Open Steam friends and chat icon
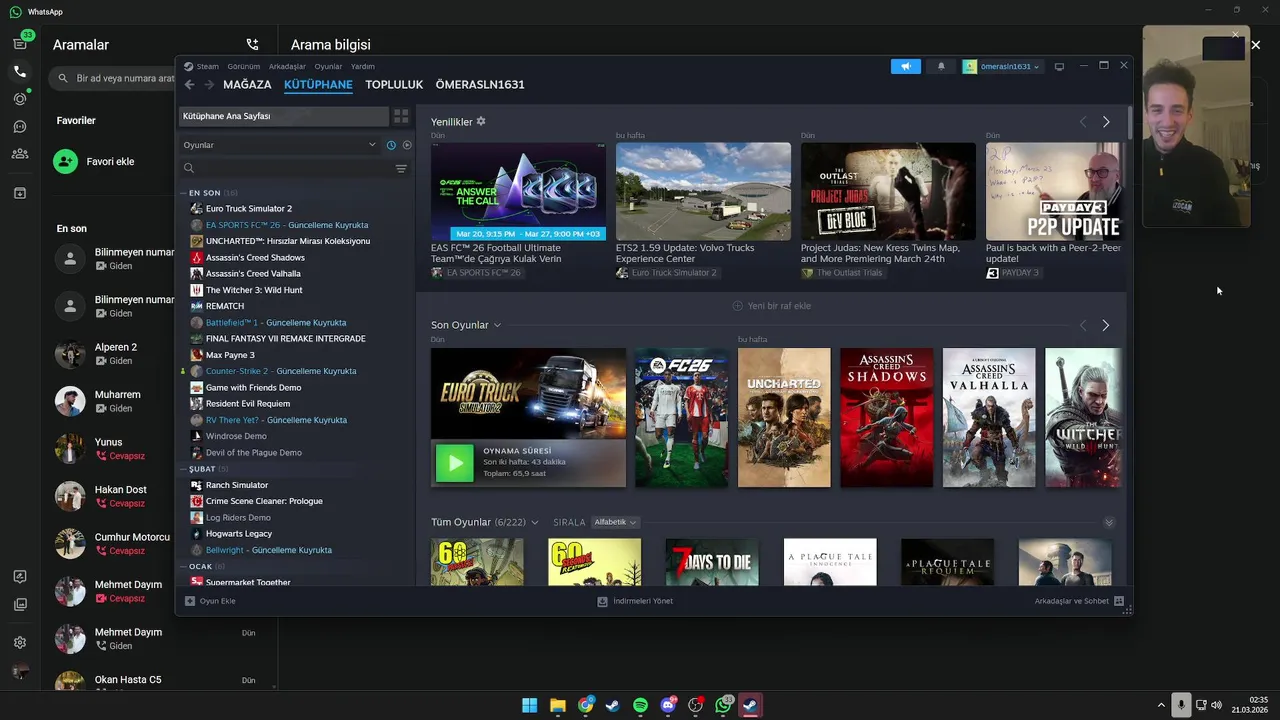 (1119, 601)
